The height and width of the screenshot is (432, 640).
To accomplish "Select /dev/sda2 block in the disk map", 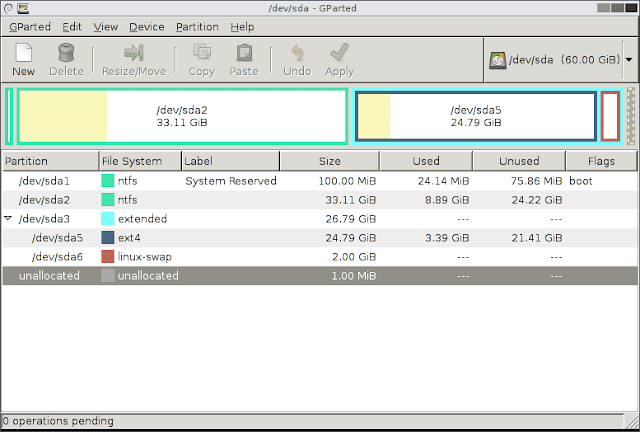I will (x=182, y=116).
